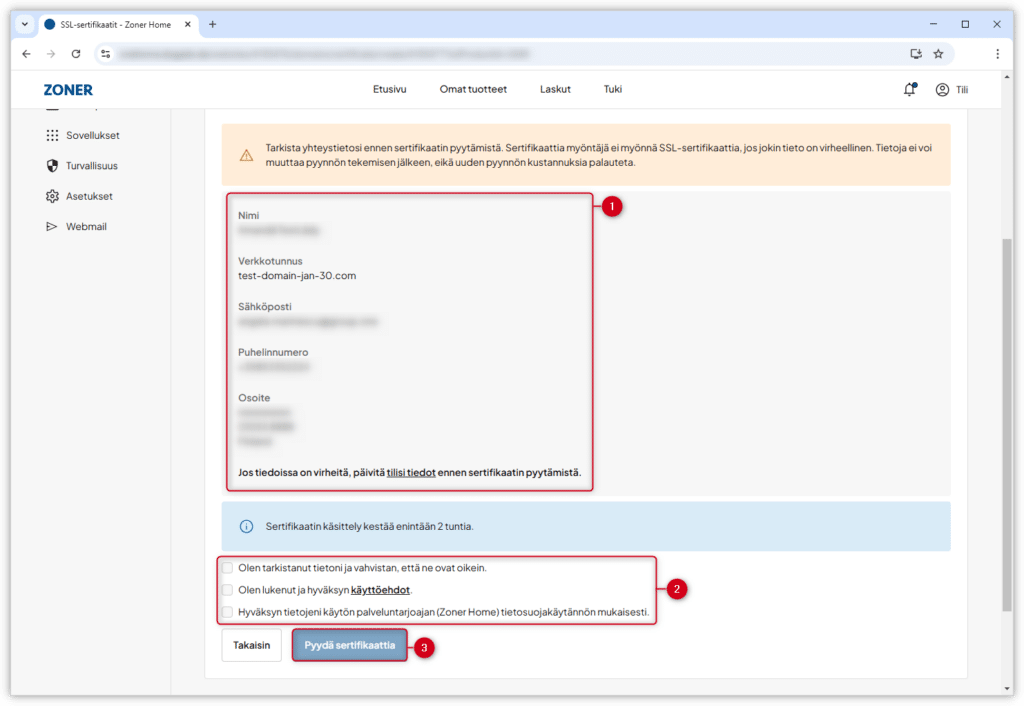The height and width of the screenshot is (706, 1024).
Task: Tick 'Olen lukenut ja hyväksyn käyttöehdot' checkbox
Action: click(228, 590)
